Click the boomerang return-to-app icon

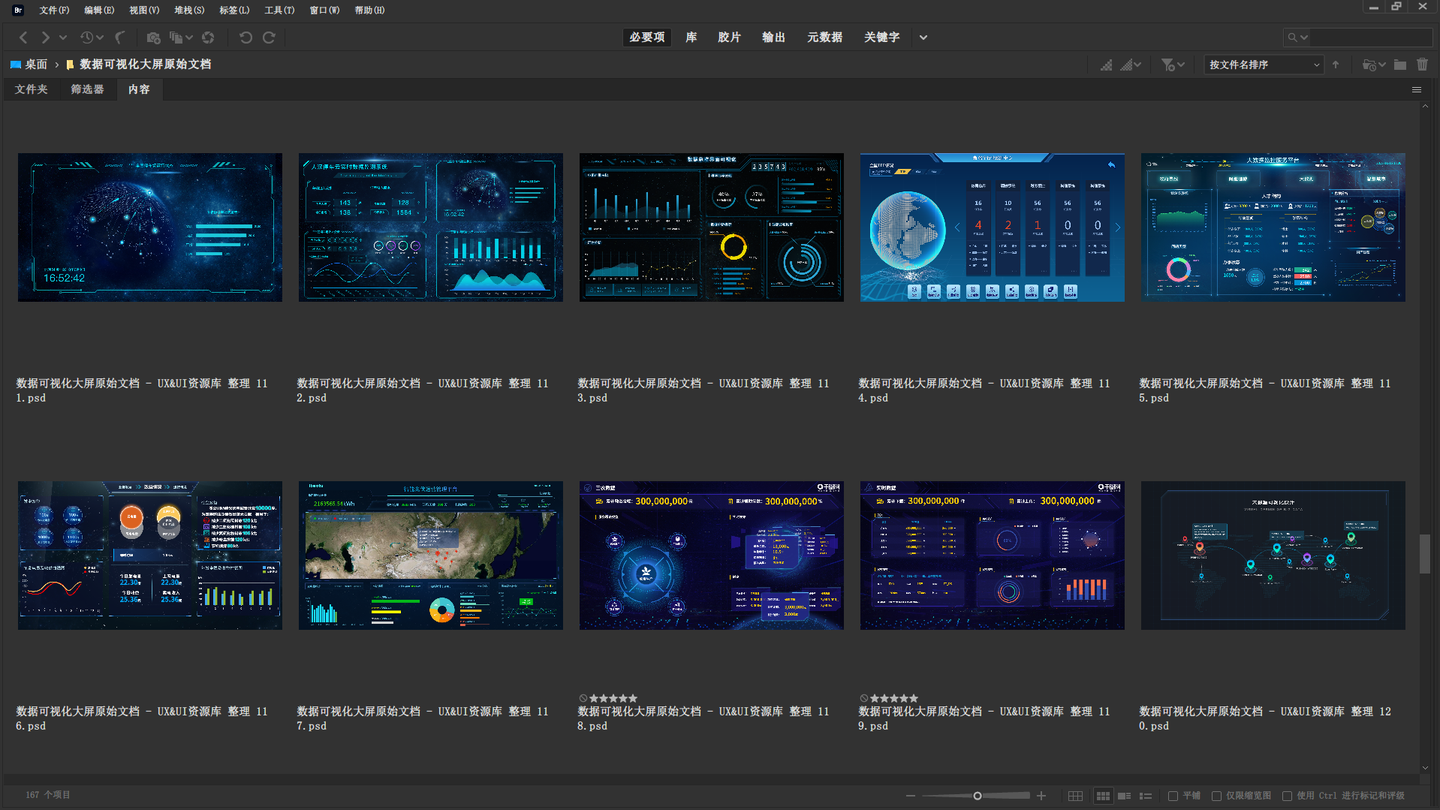pyautogui.click(x=120, y=38)
